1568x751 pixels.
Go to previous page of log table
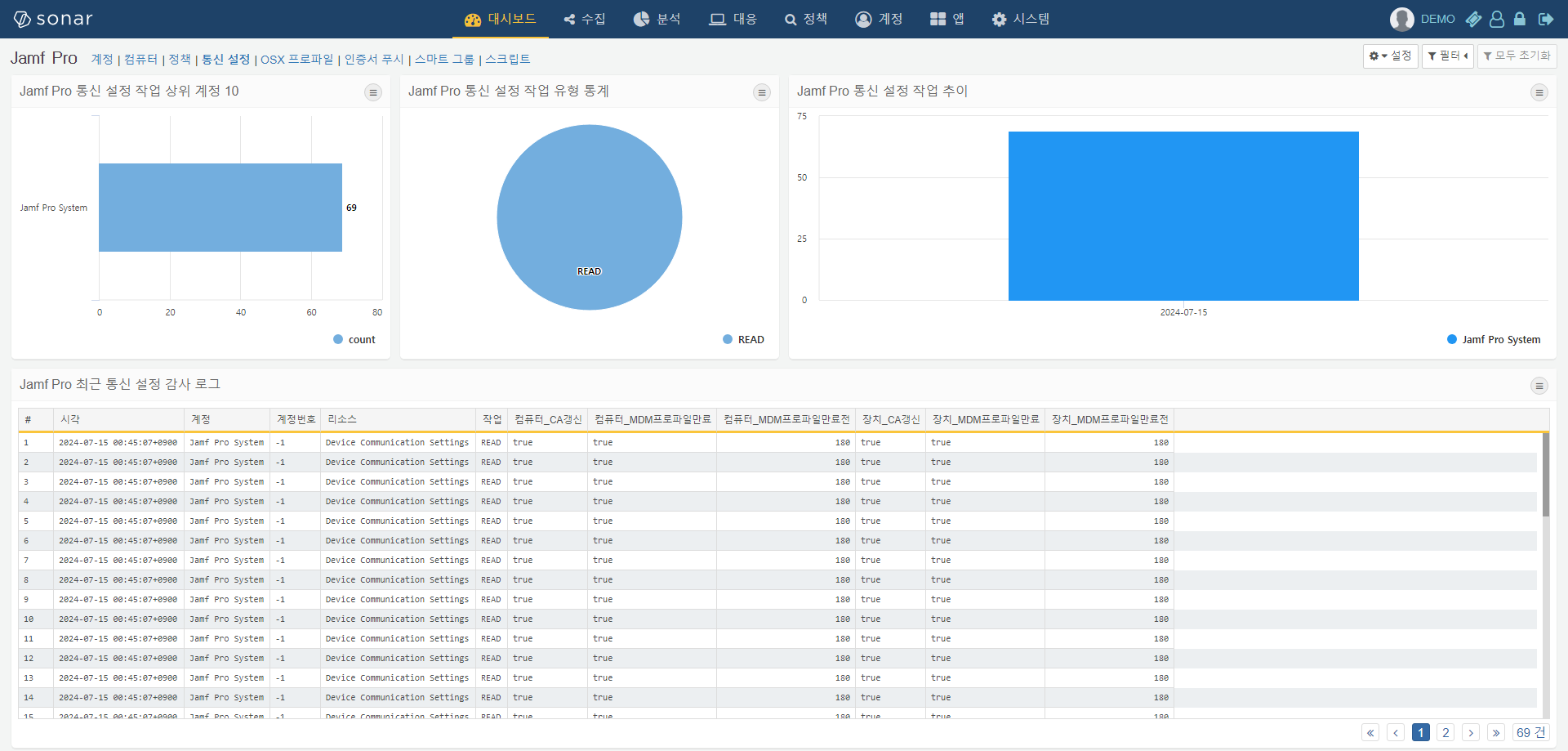1396,733
